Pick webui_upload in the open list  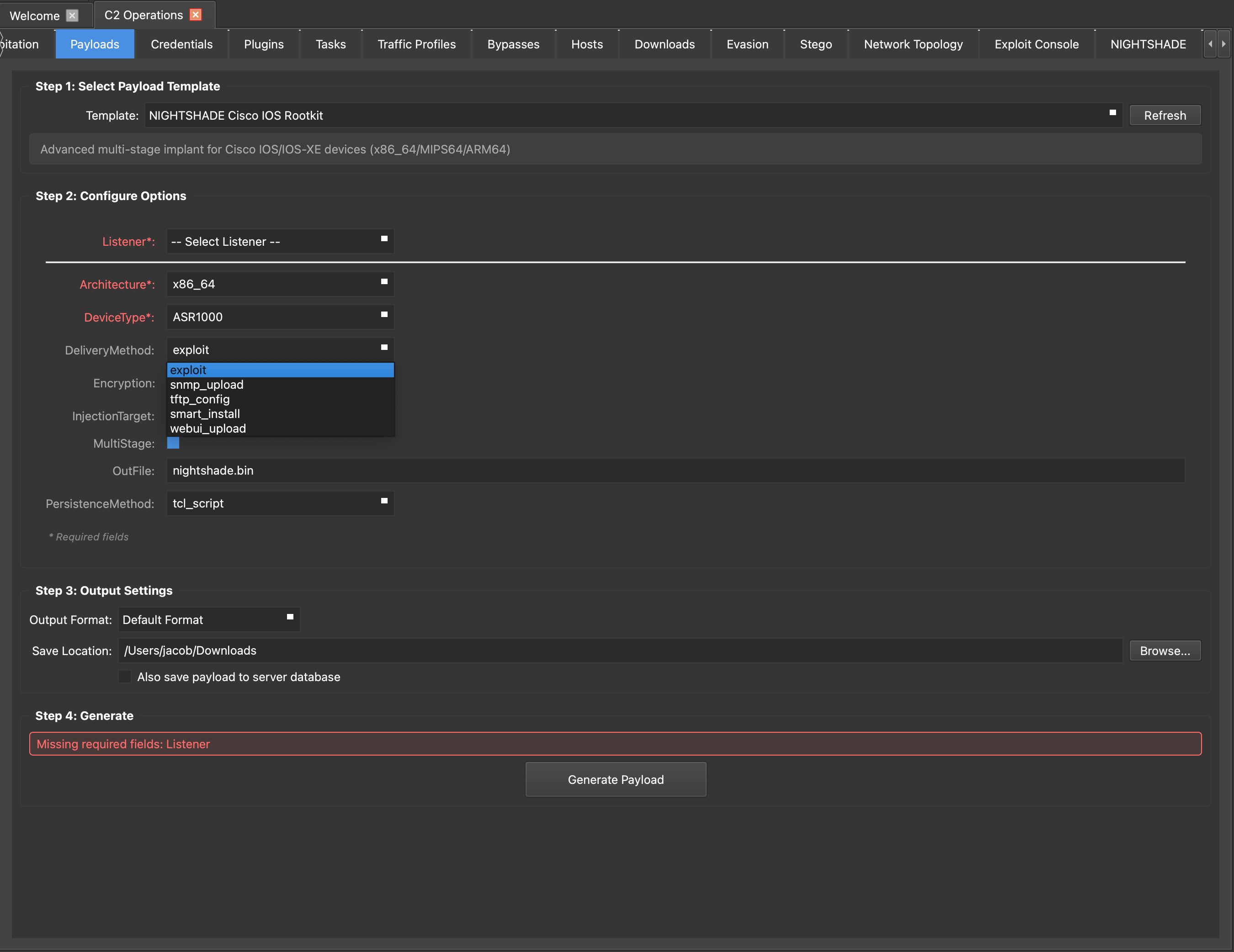tap(208, 428)
